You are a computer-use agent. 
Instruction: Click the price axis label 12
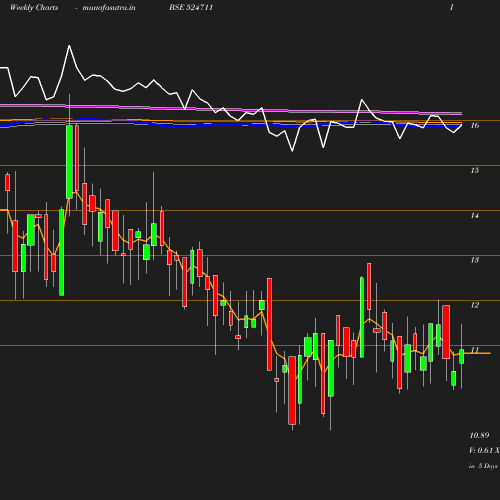475,305
